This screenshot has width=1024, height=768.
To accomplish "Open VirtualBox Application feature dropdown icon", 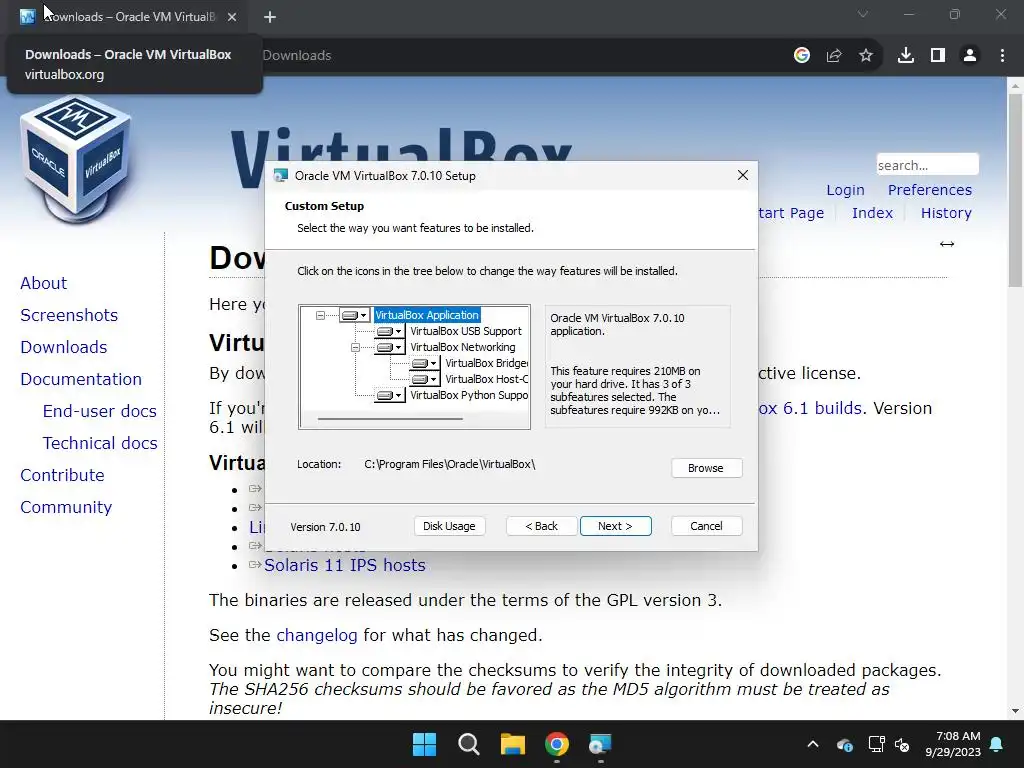I will (355, 315).
